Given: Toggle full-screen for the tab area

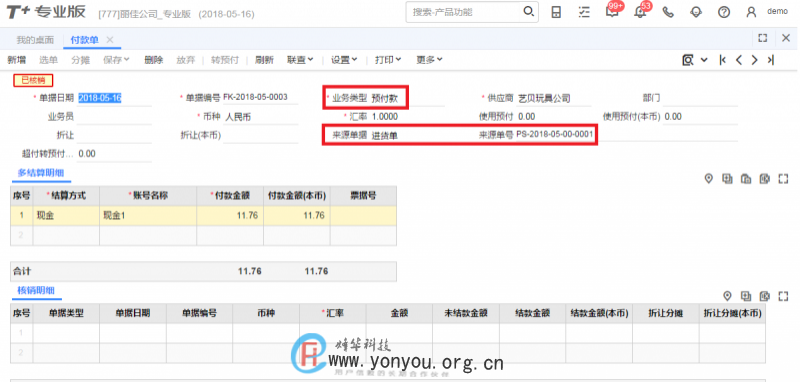Looking at the screenshot, I should [763, 38].
